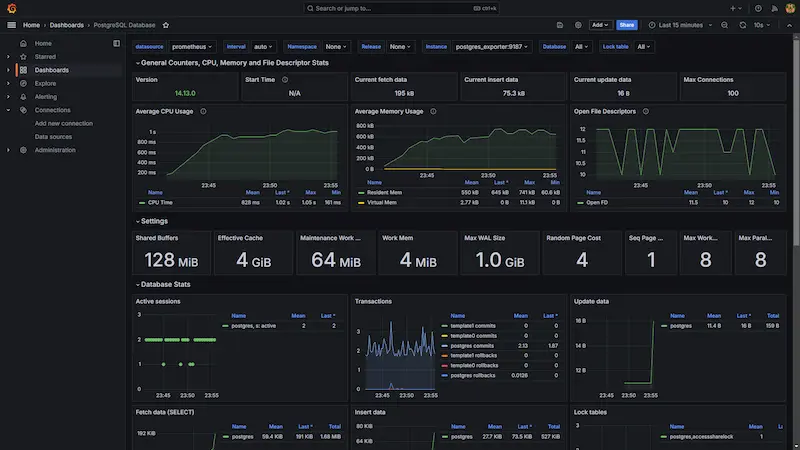Refresh the dashboard
800x450 pixels.
743,25
